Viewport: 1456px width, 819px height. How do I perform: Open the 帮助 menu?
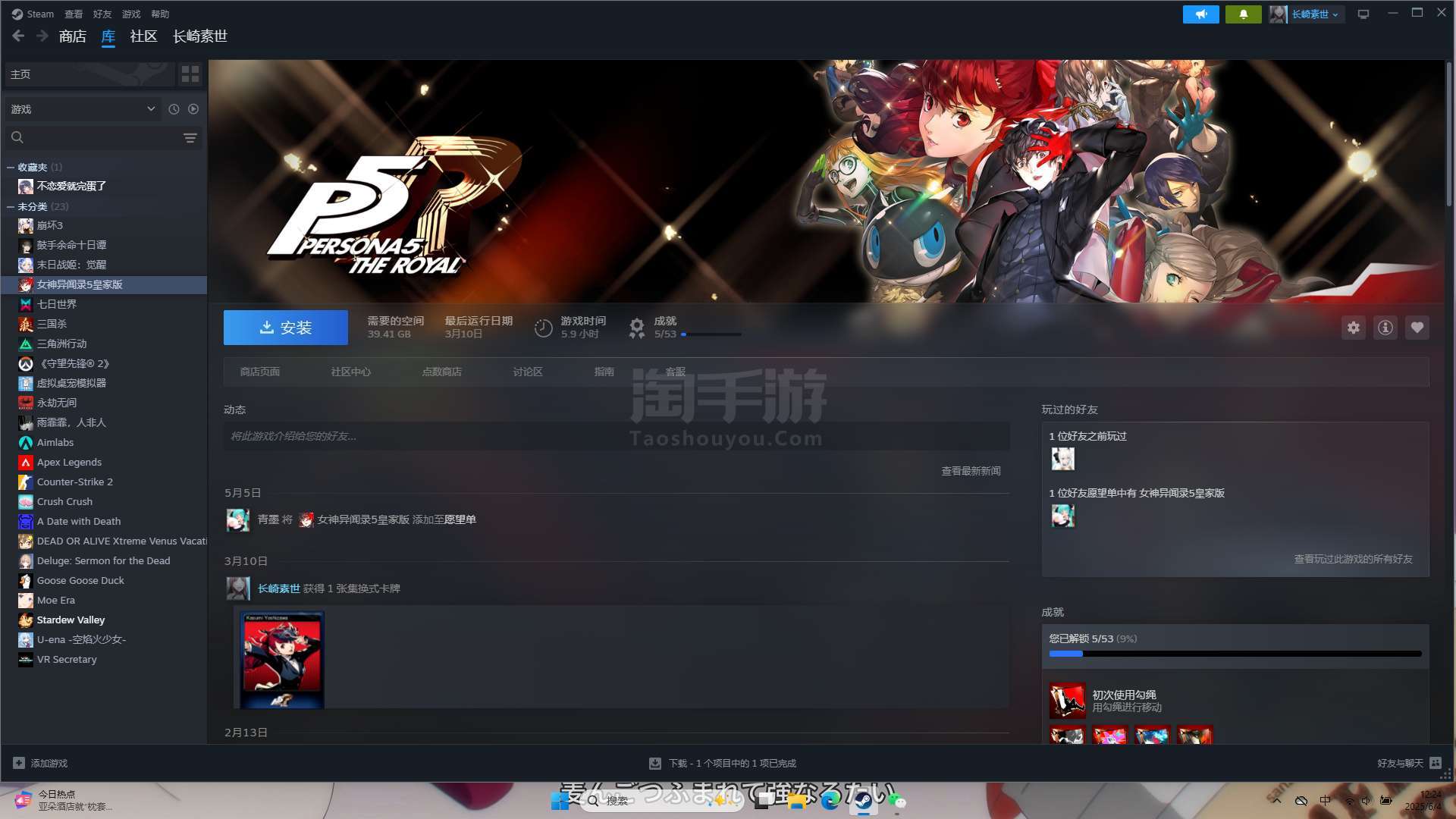tap(160, 14)
